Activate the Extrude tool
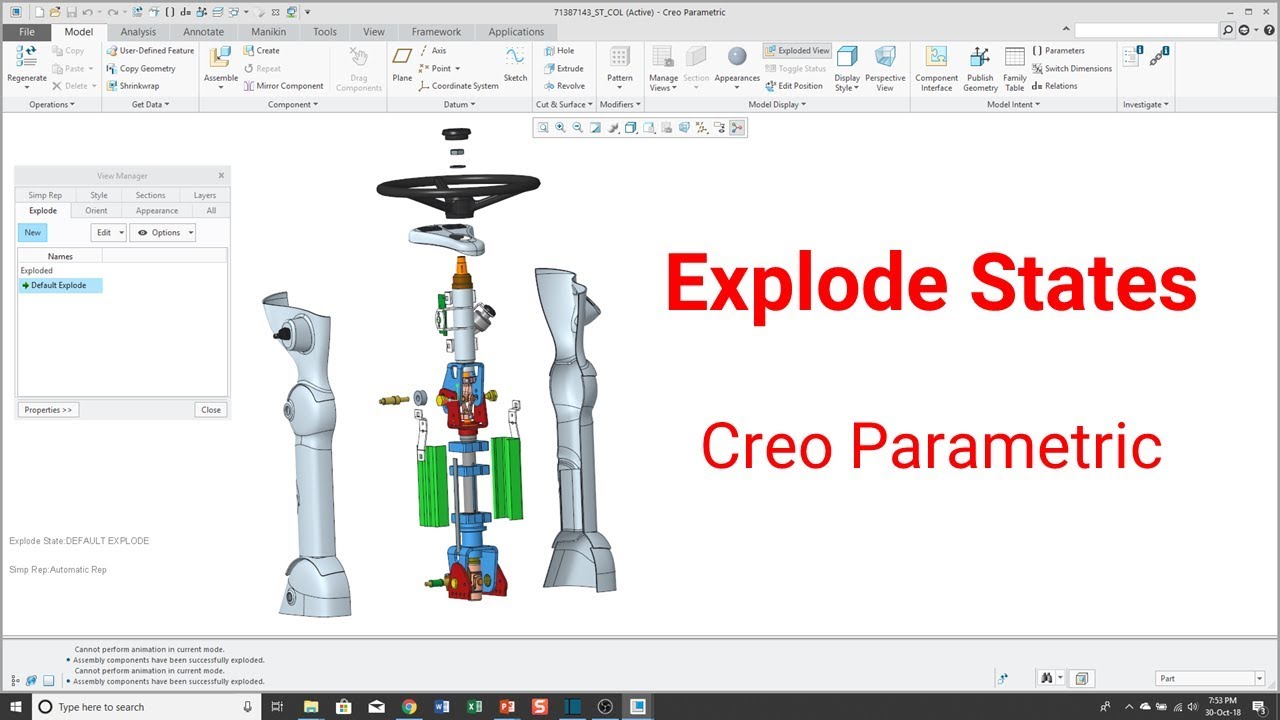1280x720 pixels. click(563, 68)
